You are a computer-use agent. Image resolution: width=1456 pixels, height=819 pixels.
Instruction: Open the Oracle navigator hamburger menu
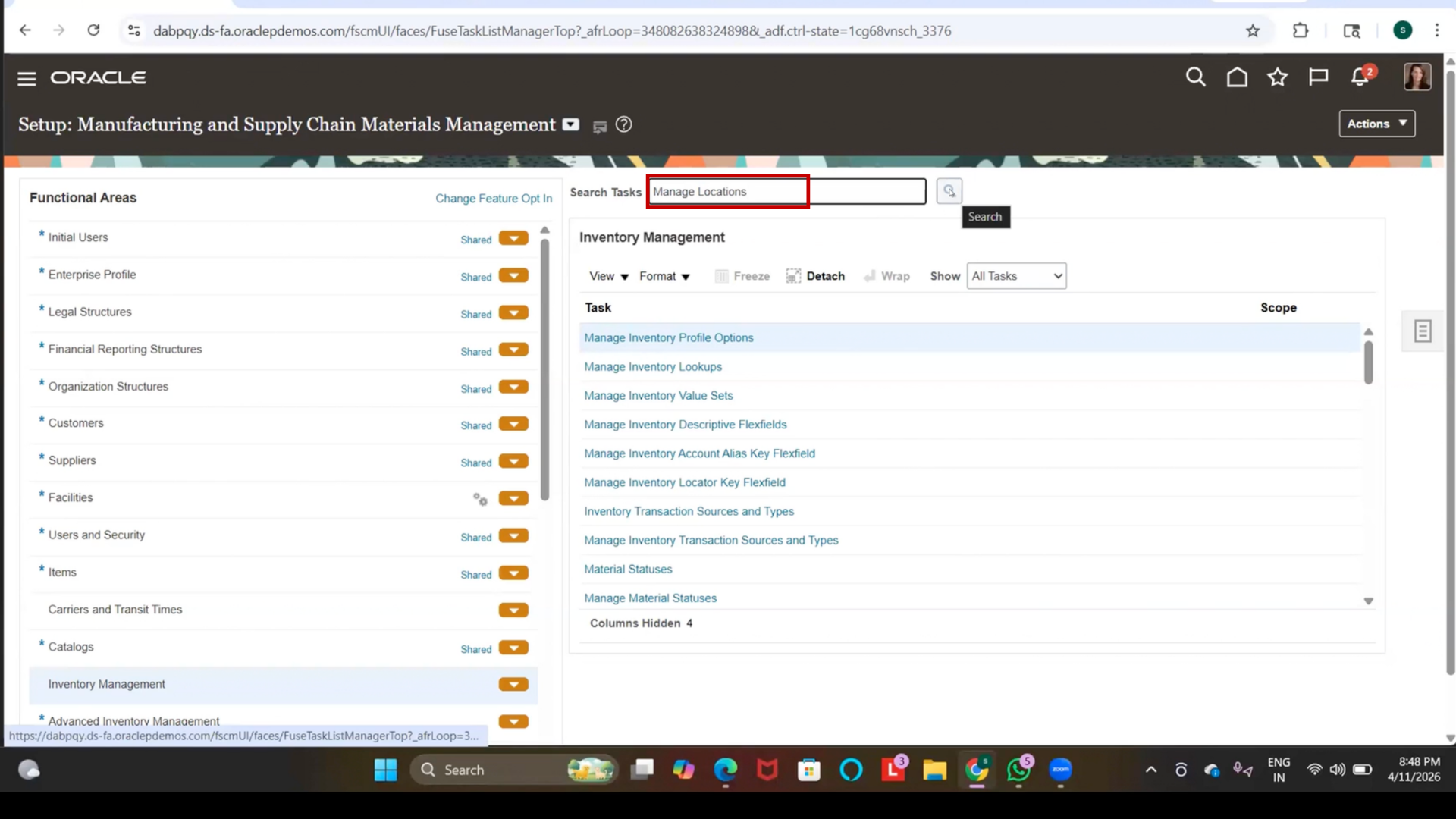click(x=27, y=78)
